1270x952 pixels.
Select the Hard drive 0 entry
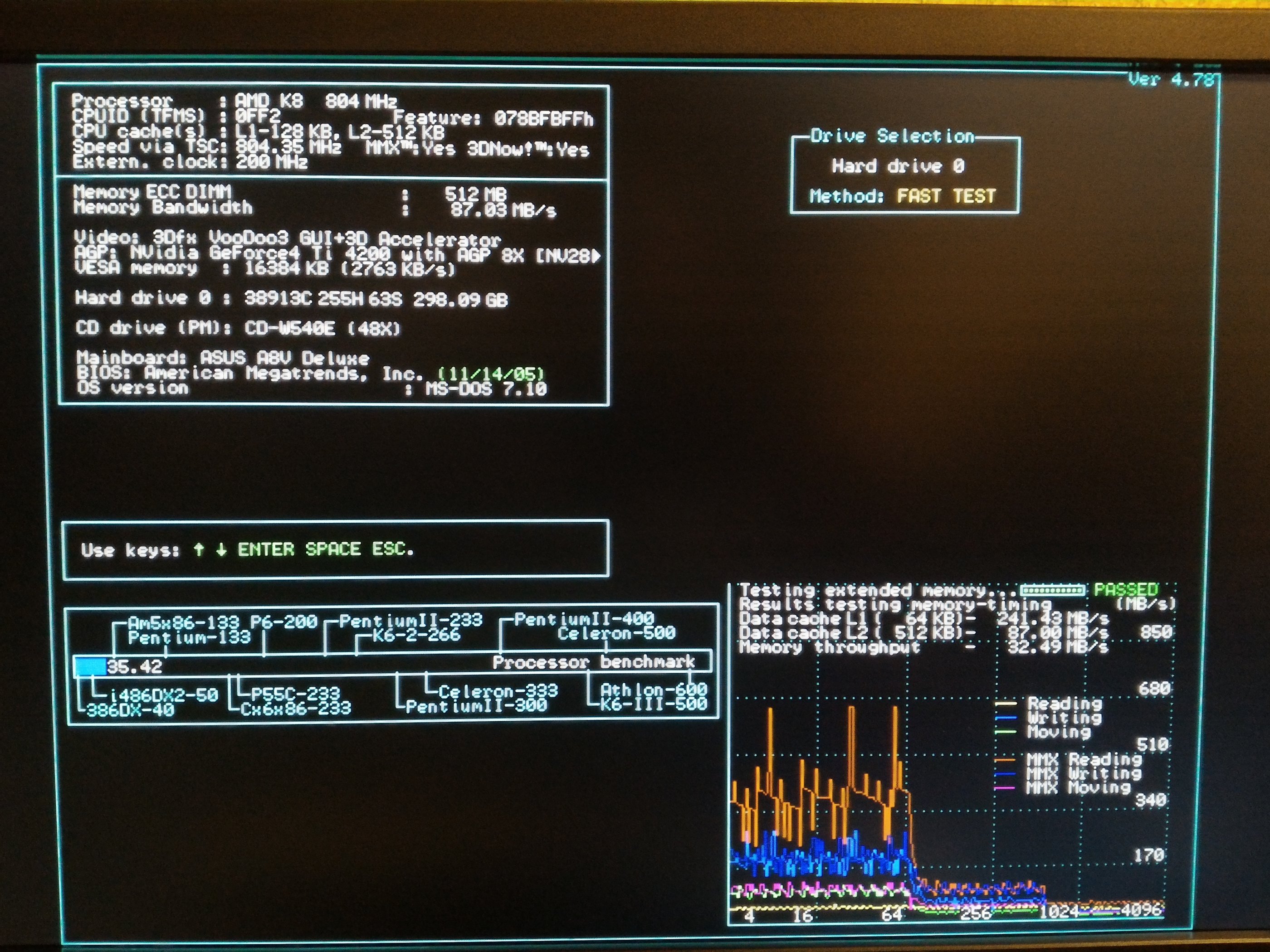point(898,166)
